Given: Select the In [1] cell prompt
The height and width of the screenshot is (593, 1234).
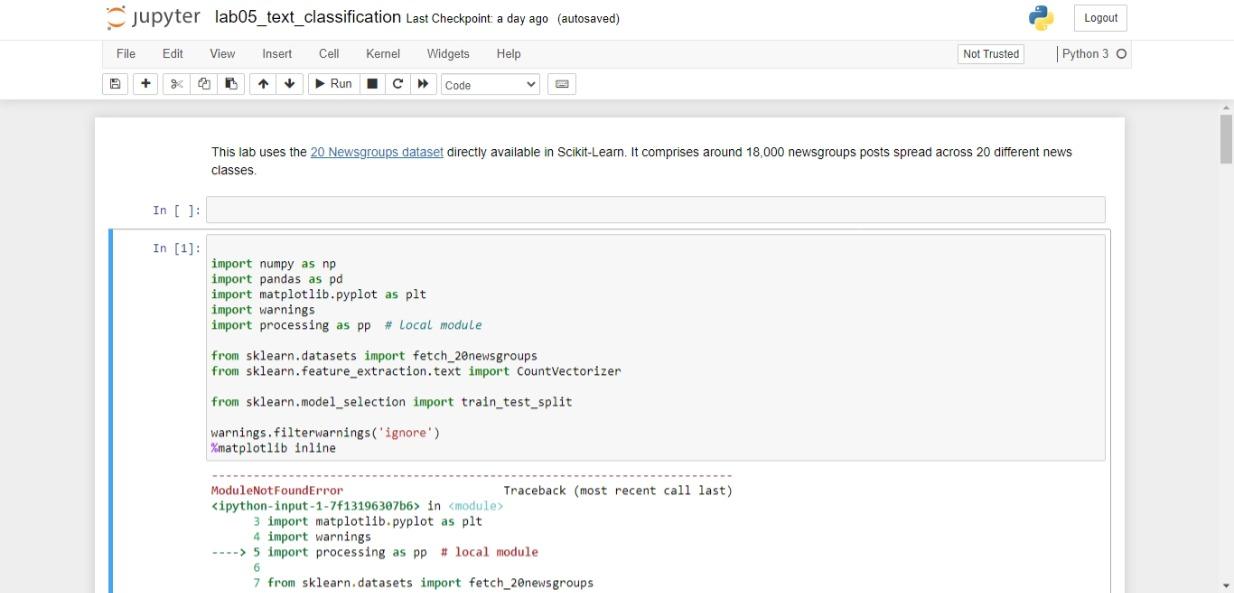Looking at the screenshot, I should 176,248.
